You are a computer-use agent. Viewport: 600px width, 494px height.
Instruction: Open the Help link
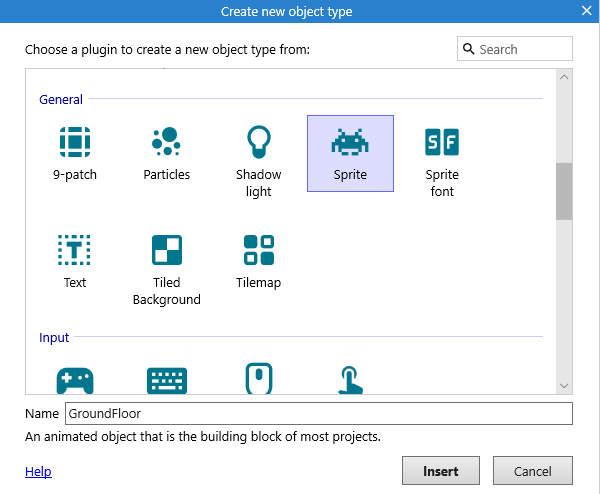(38, 471)
